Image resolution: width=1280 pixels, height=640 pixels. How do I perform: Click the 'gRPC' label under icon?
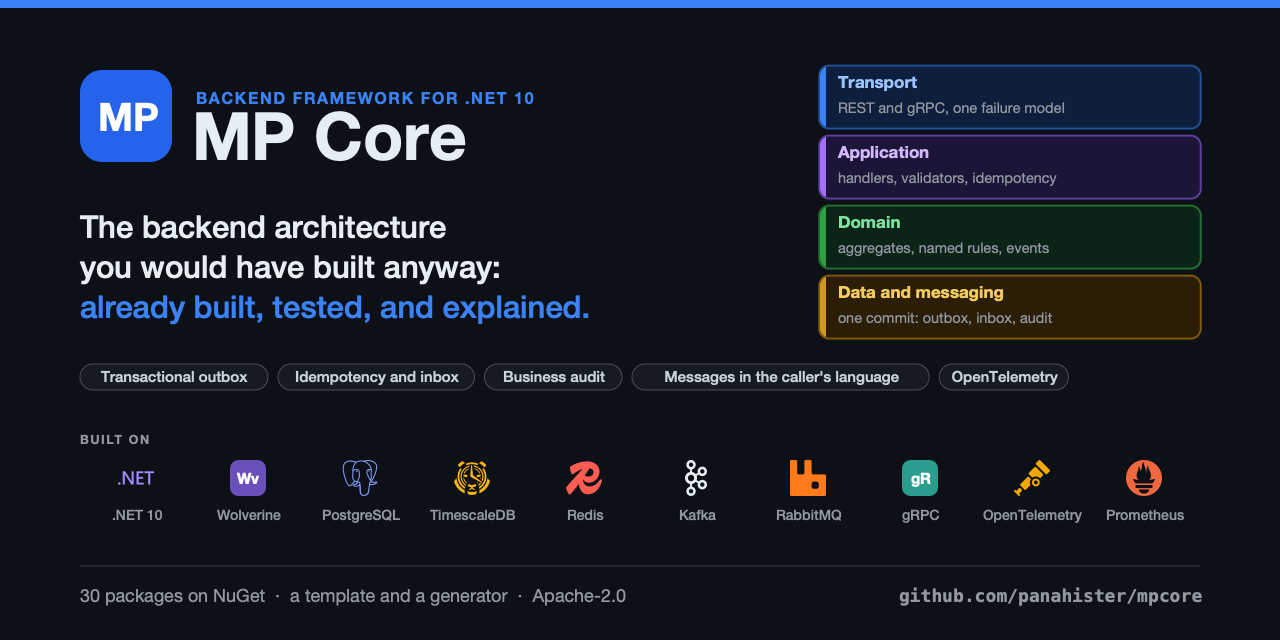click(920, 516)
